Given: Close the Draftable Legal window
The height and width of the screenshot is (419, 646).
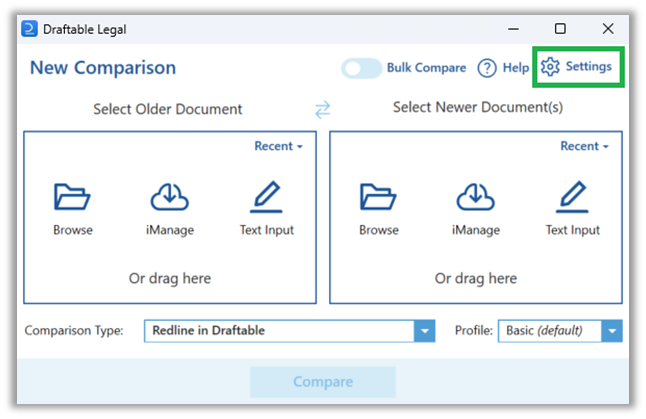Looking at the screenshot, I should tap(608, 29).
